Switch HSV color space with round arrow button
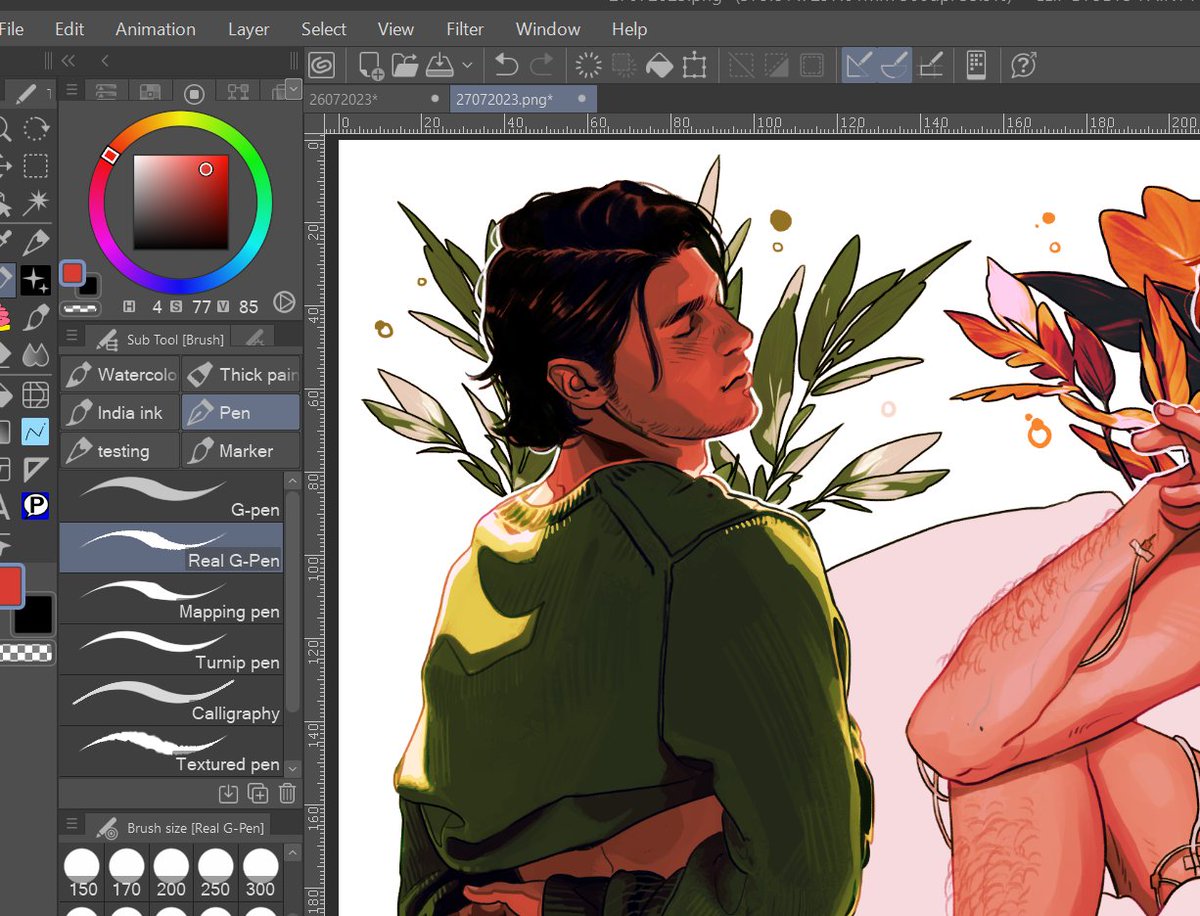The image size is (1200, 916). (283, 303)
